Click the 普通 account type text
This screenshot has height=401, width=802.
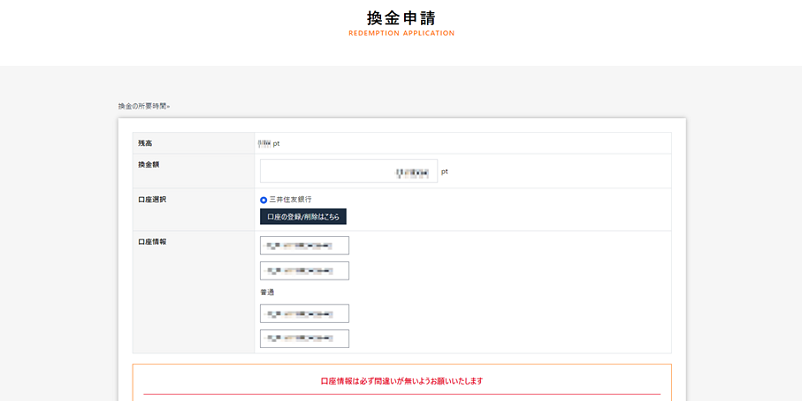(268, 292)
